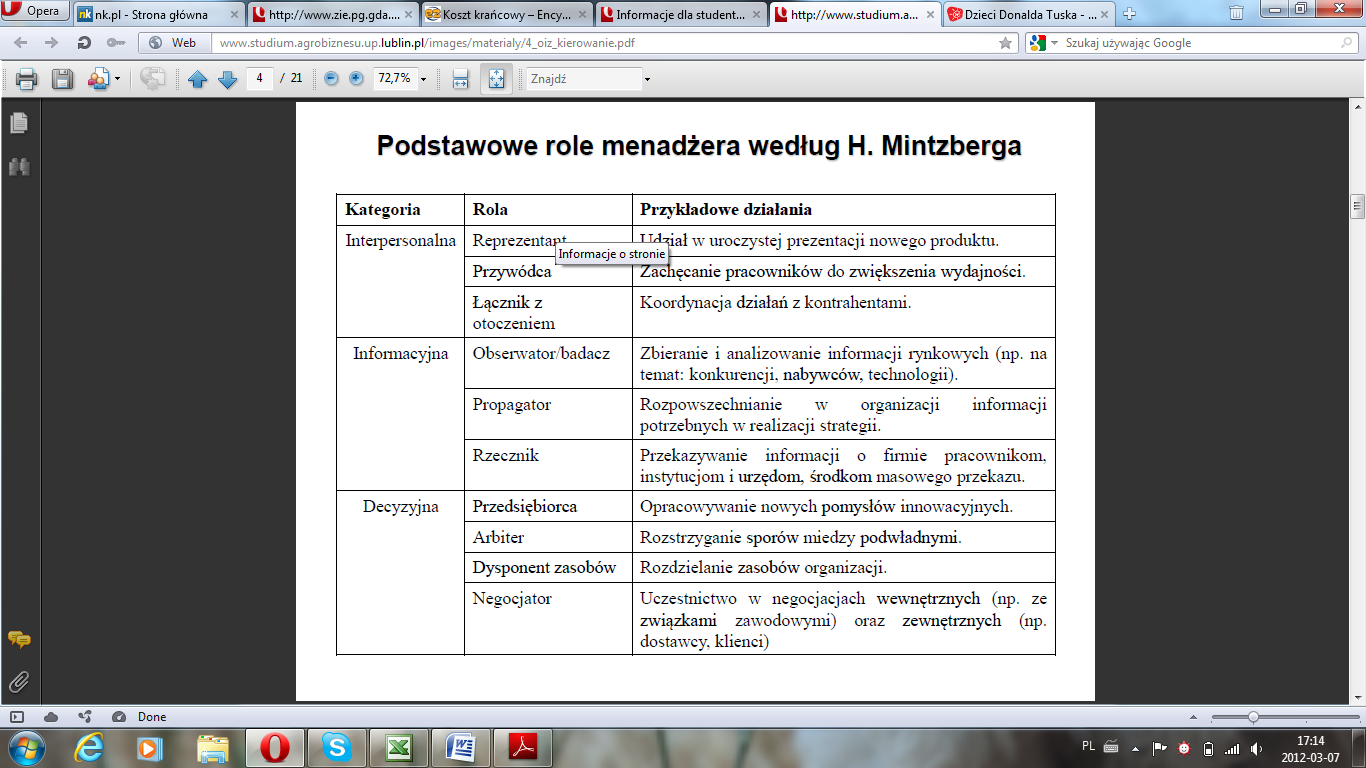Open the Opera main menu button

[35, 12]
